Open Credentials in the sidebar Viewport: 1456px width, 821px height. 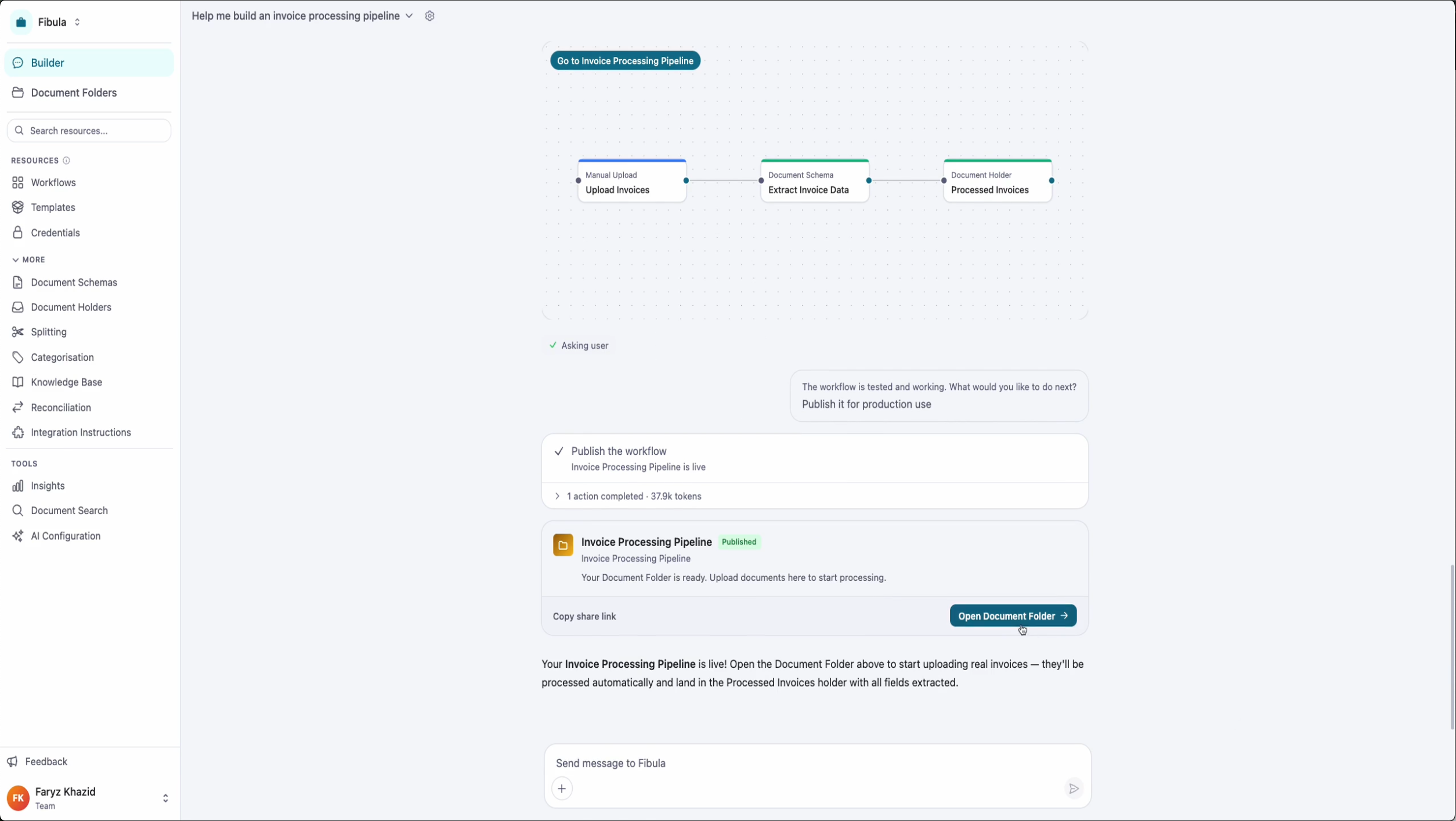89,233
